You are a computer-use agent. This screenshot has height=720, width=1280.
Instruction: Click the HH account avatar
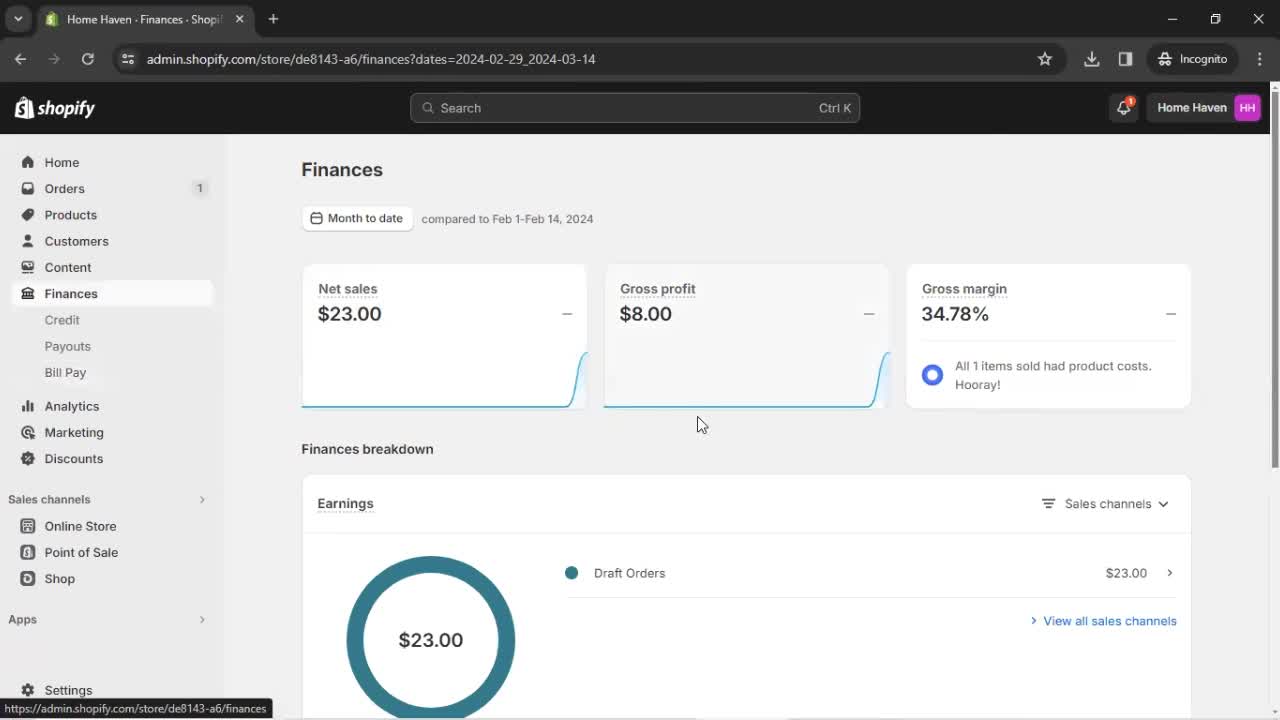1247,108
